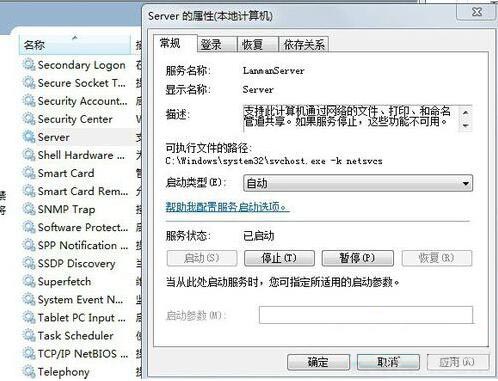Screen dimensions: 498x381
Task: Click the TCP/IP NetBIOS service gear icon
Action: (x=29, y=353)
